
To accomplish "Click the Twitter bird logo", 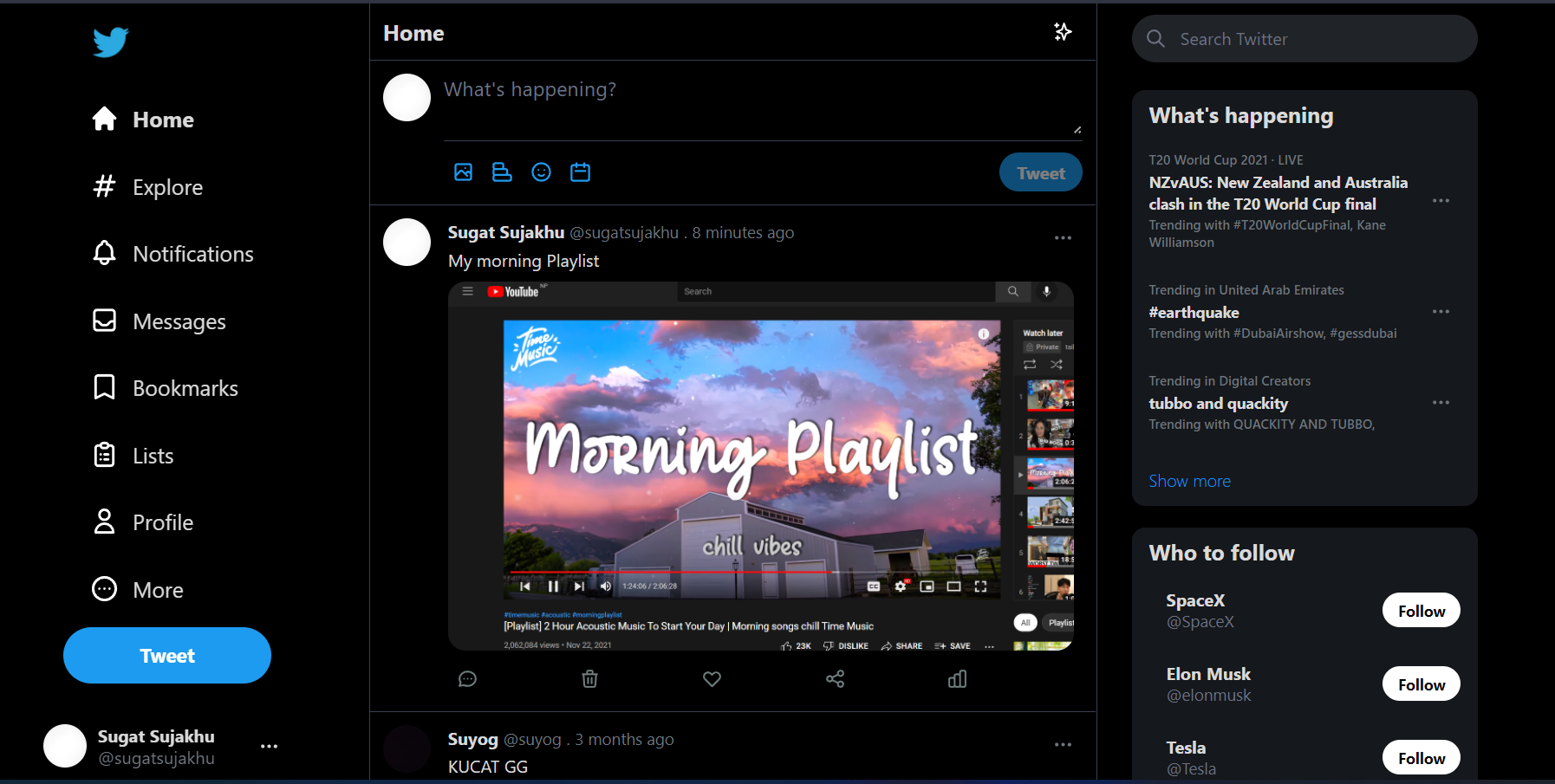I will coord(111,42).
